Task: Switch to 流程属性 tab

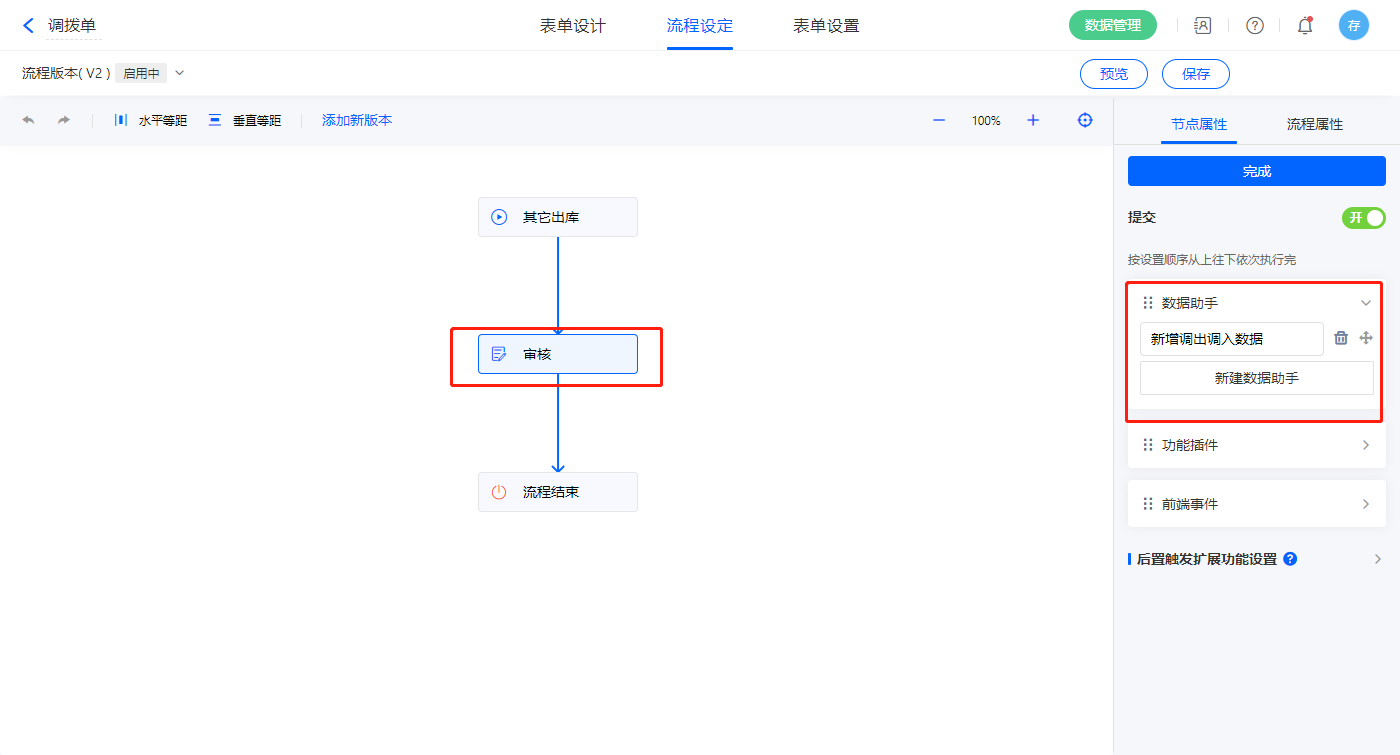Action: pos(1314,124)
